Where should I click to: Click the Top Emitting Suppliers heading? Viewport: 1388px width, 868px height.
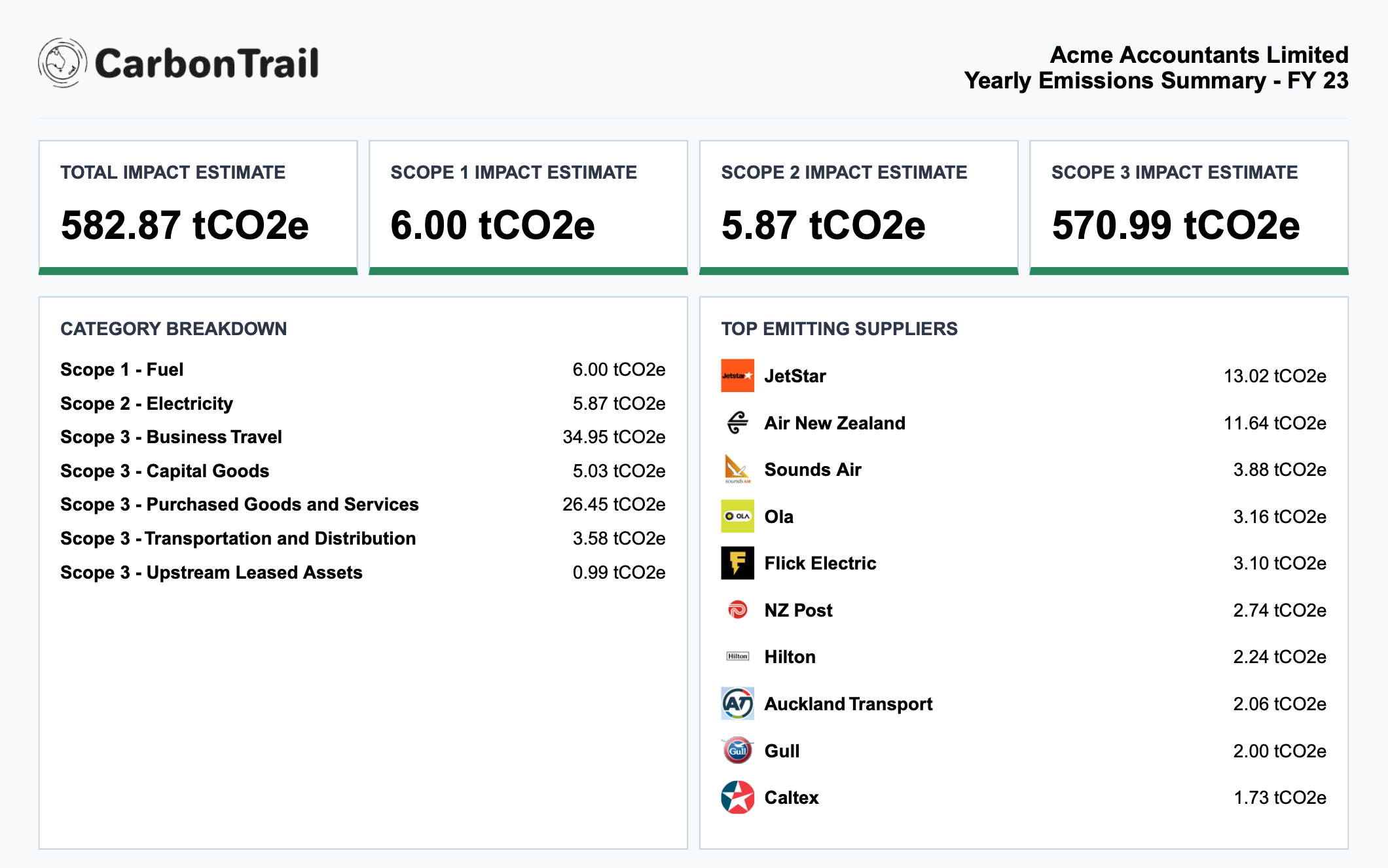(839, 329)
